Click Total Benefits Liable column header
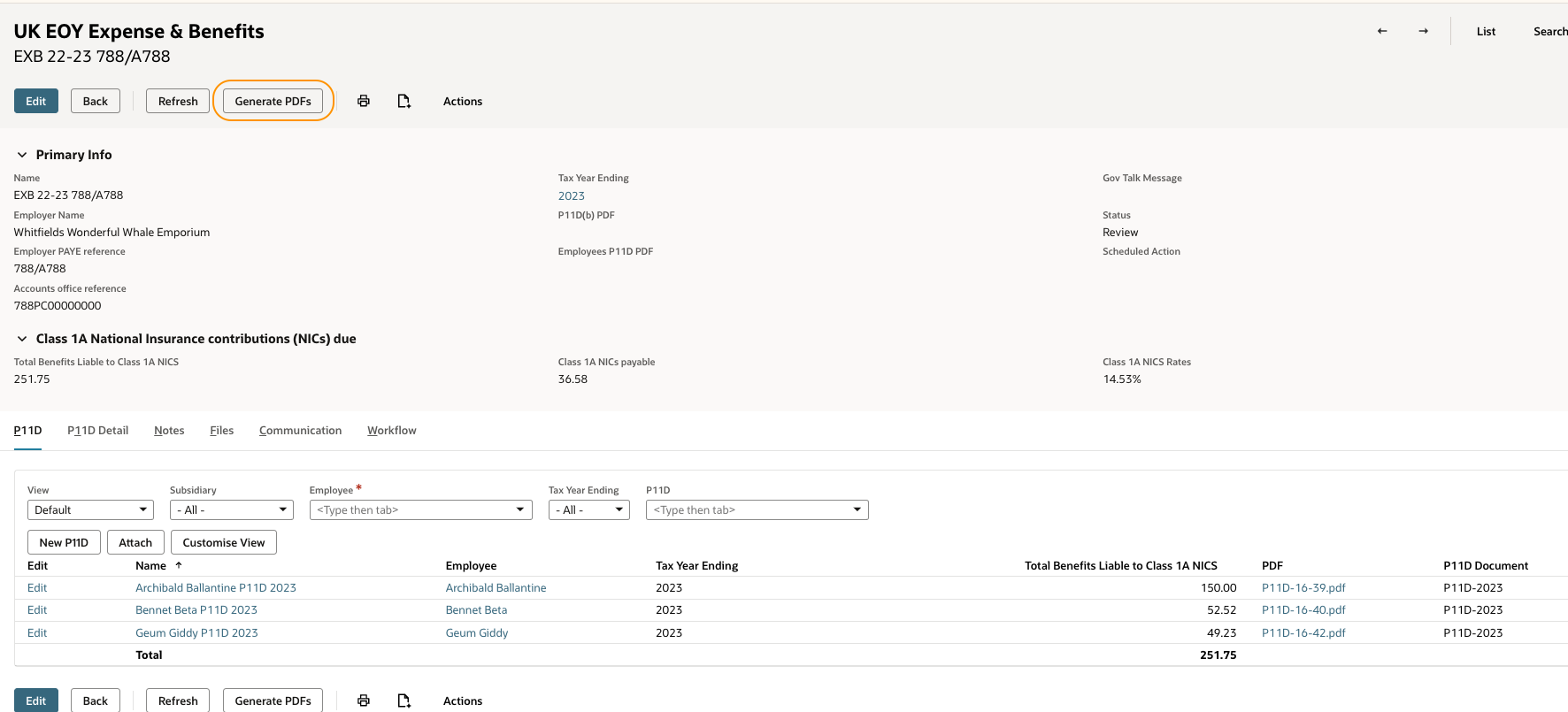 1121,566
